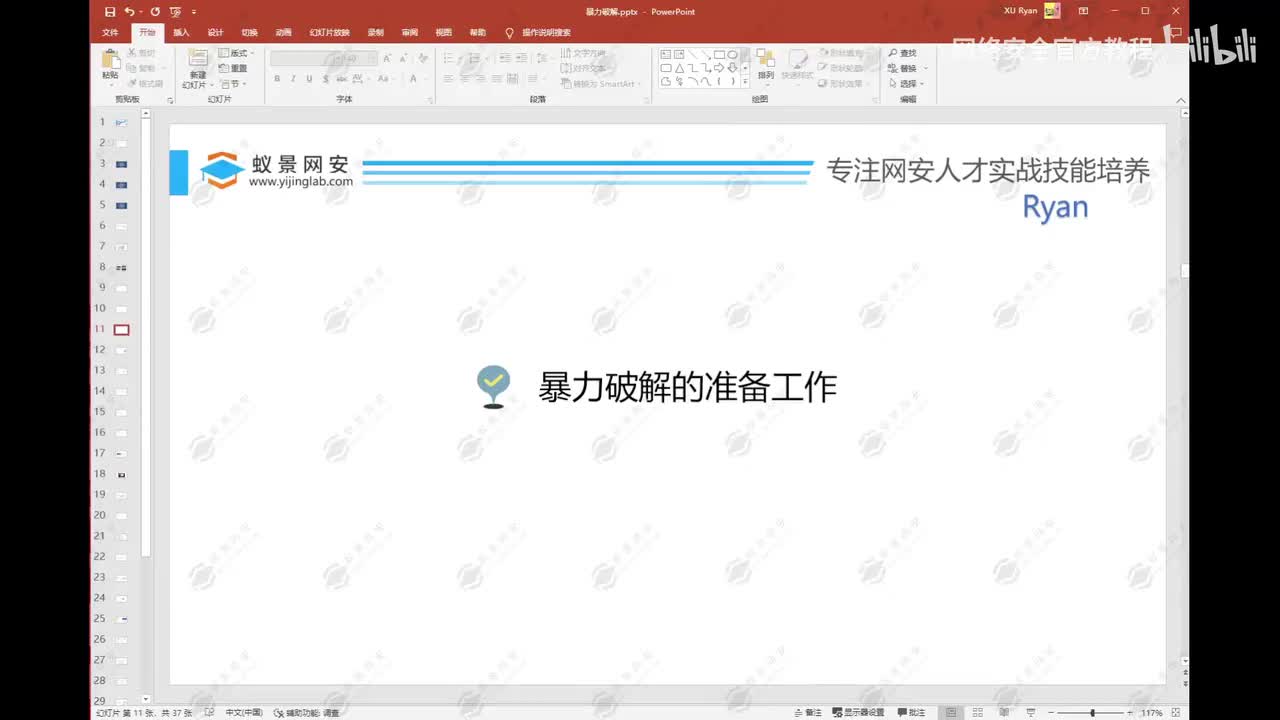Start slideshow from beginning via quick access icon
The width and height of the screenshot is (1280, 720).
point(175,12)
